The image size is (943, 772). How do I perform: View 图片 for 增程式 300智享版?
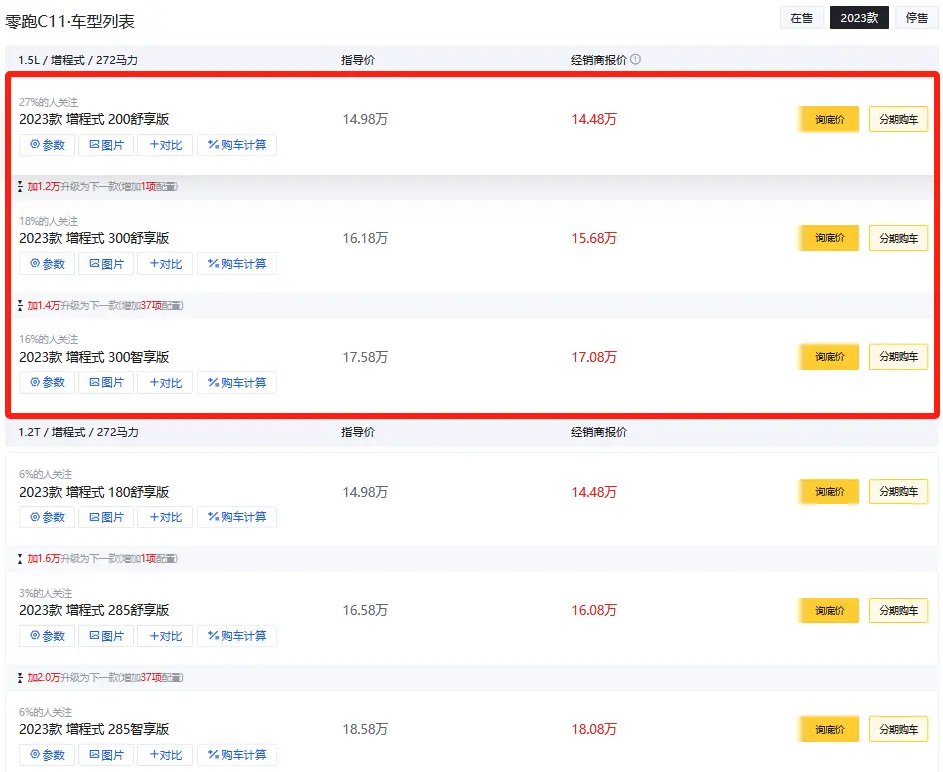pyautogui.click(x=106, y=382)
